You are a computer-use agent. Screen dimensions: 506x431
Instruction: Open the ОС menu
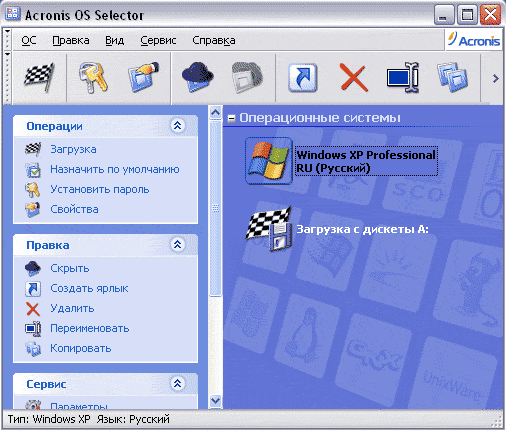coord(29,40)
